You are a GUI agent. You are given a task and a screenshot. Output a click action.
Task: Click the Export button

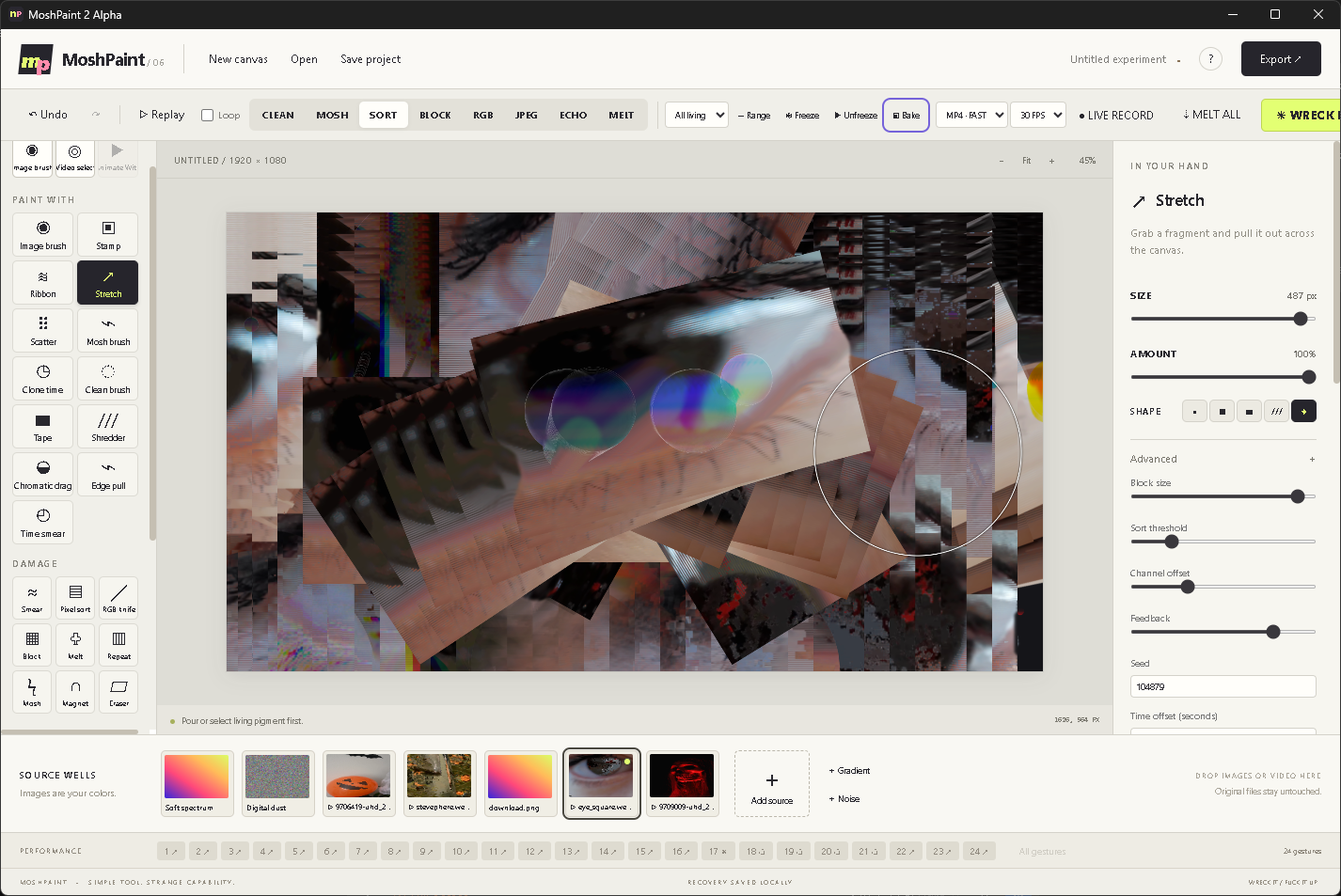point(1281,59)
